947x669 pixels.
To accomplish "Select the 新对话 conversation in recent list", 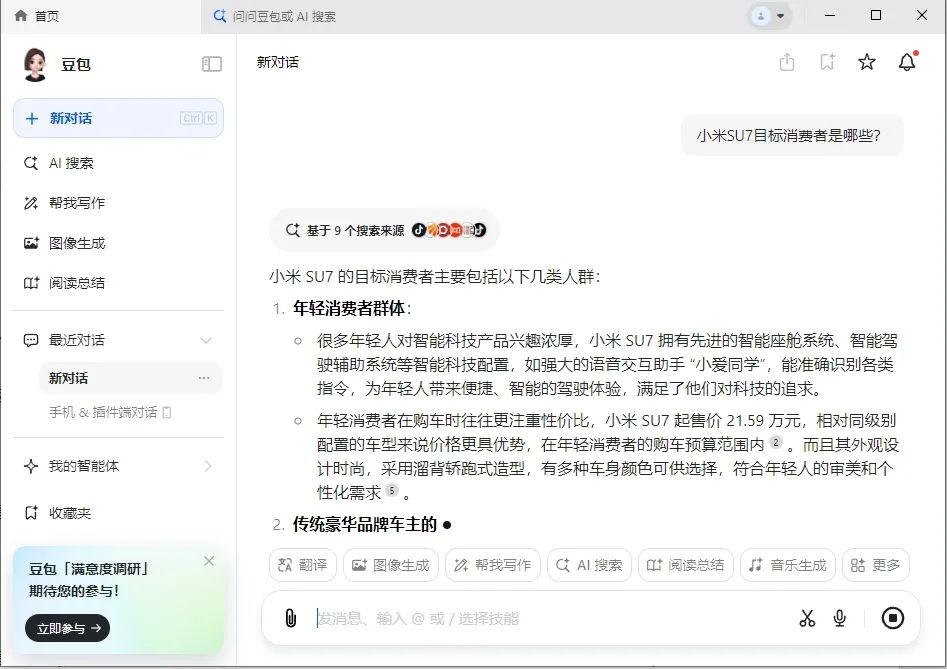I will 130,378.
